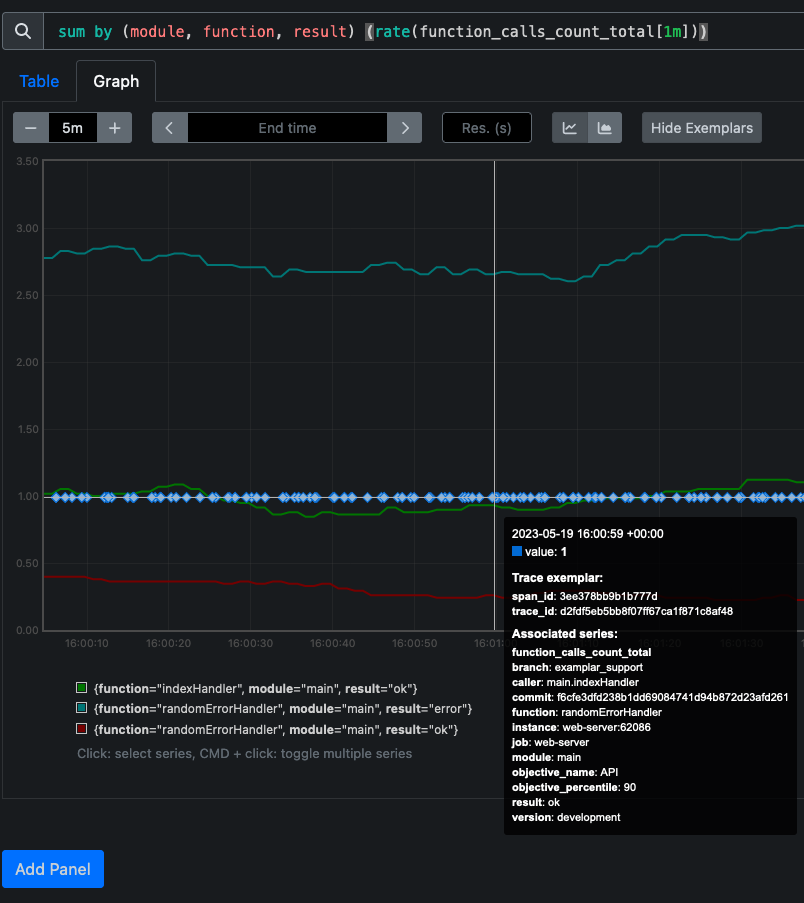Edit the 5m range input
Viewport: 804px width, 903px height.
[x=73, y=128]
